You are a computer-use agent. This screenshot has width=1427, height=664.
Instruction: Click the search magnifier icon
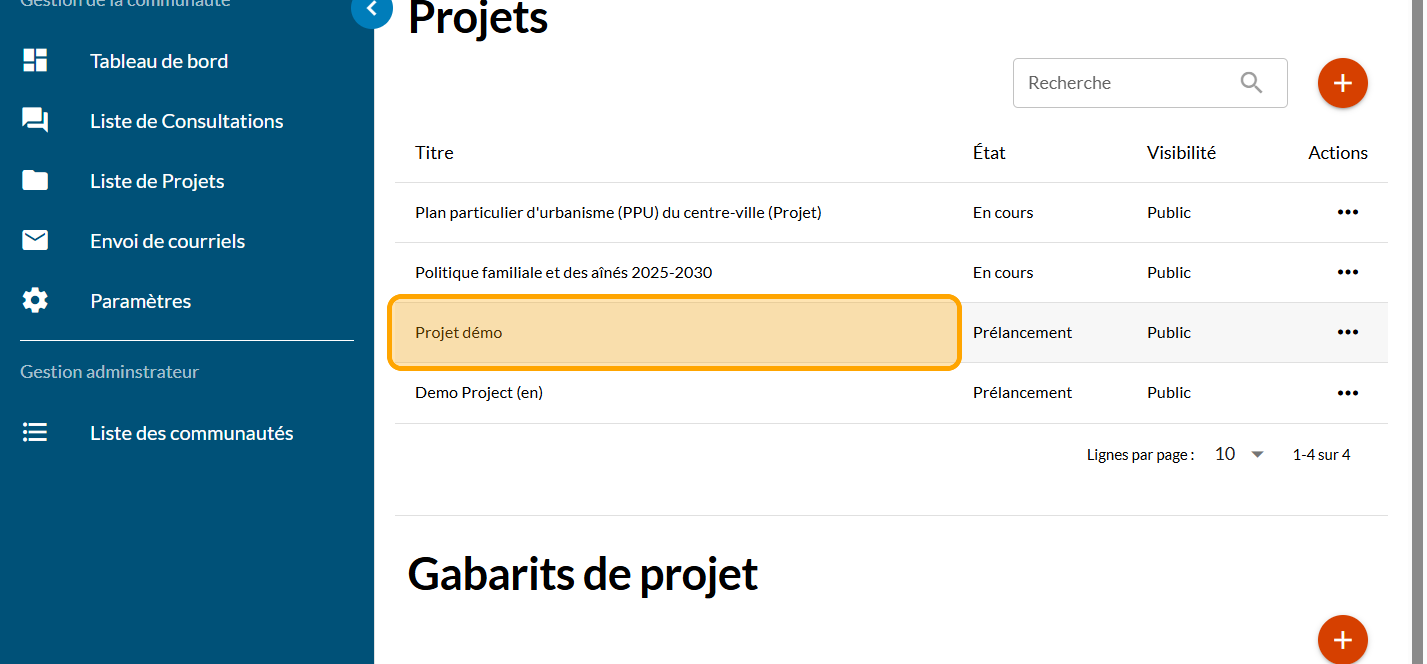click(1251, 83)
